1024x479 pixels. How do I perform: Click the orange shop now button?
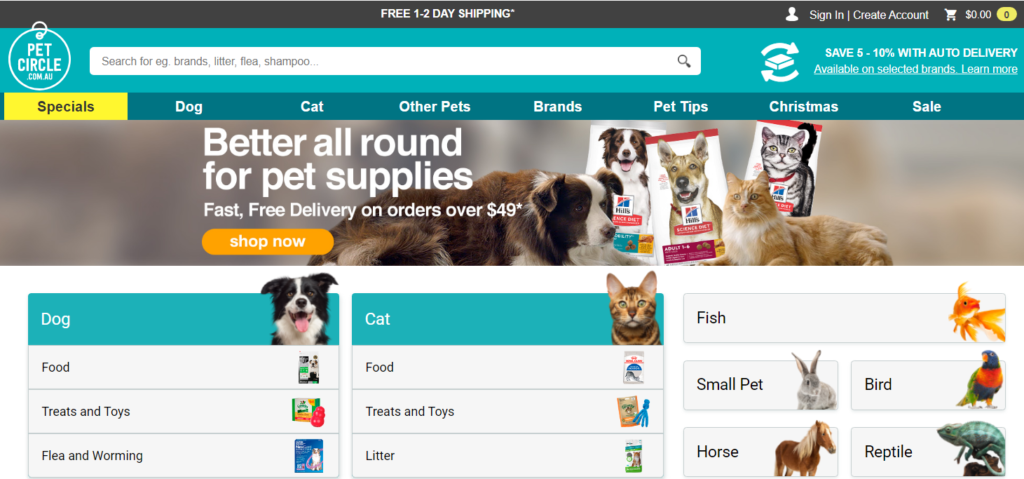[x=268, y=242]
